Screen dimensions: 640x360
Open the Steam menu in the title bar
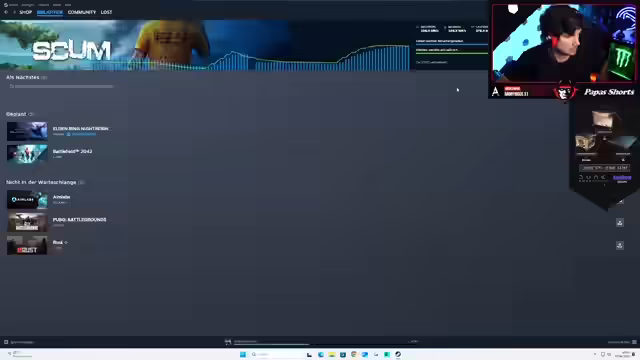click(x=11, y=5)
